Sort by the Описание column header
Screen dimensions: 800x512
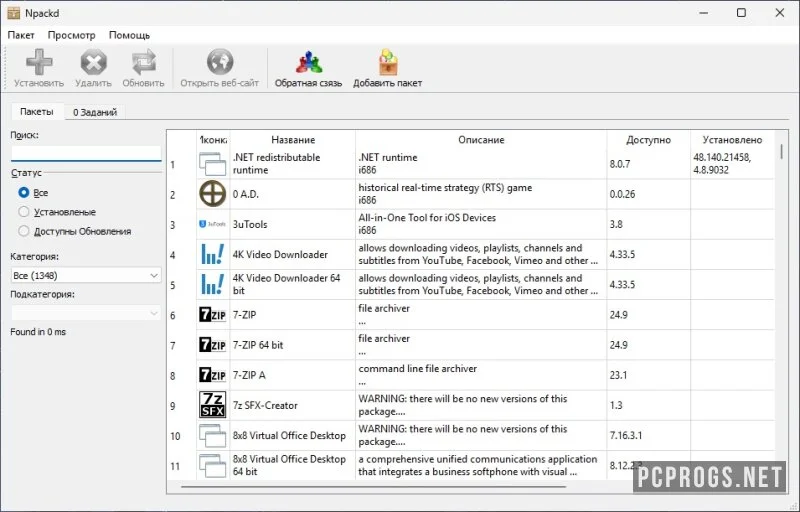click(481, 140)
